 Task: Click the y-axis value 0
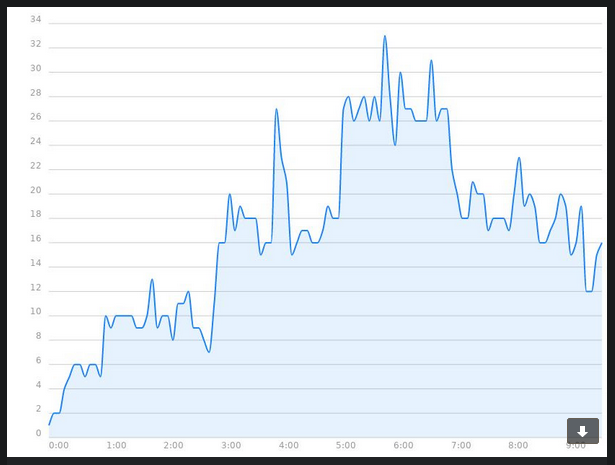click(38, 433)
